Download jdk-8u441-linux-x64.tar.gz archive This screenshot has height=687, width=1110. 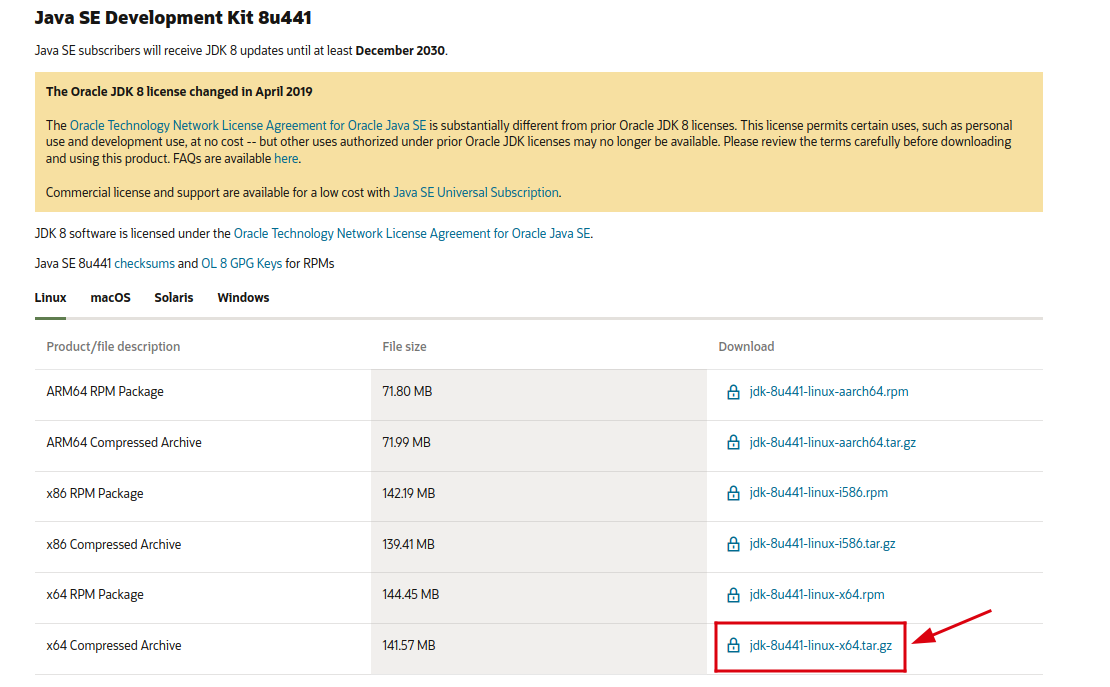[x=820, y=646]
